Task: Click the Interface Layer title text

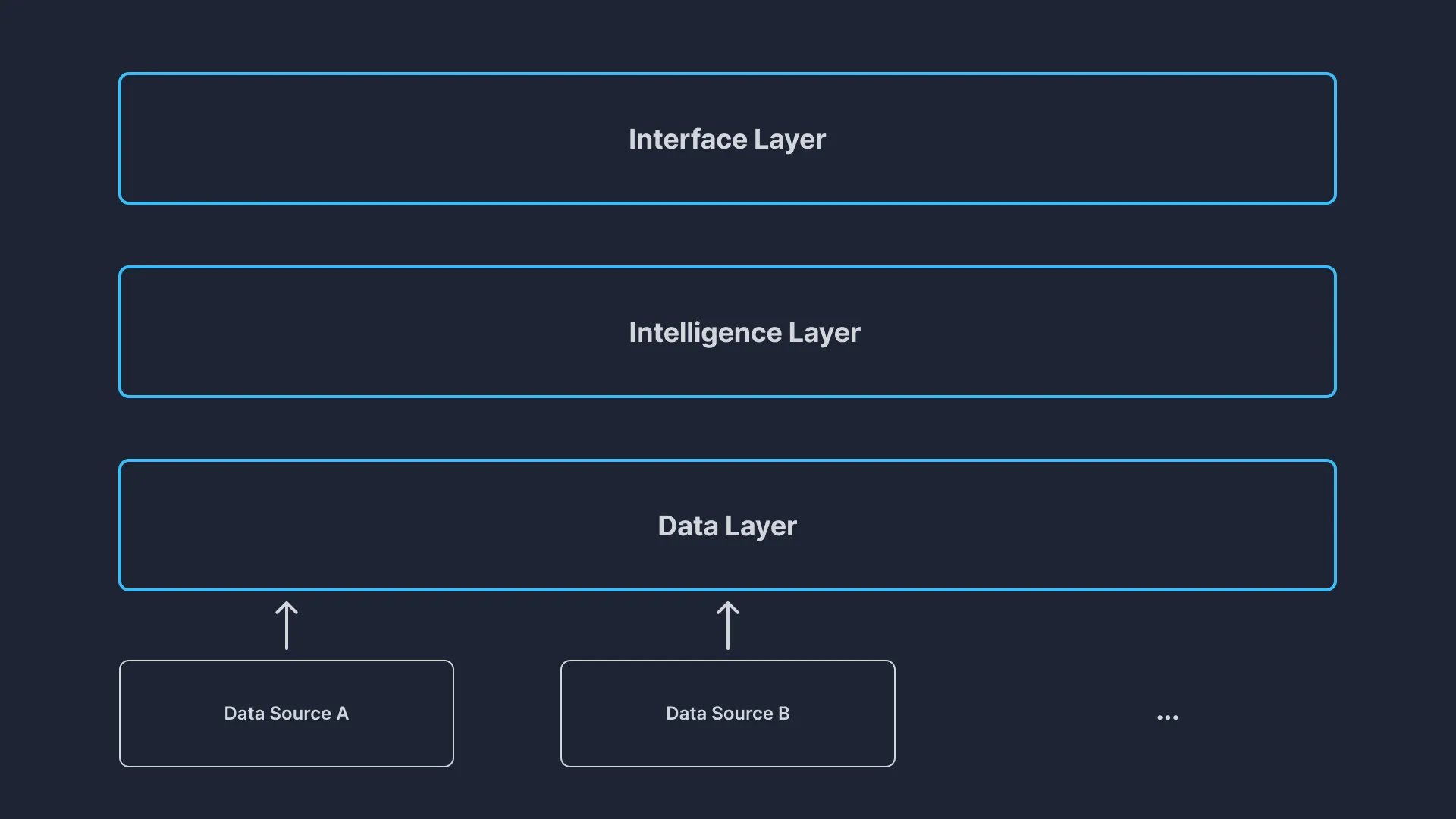Action: 726,139
